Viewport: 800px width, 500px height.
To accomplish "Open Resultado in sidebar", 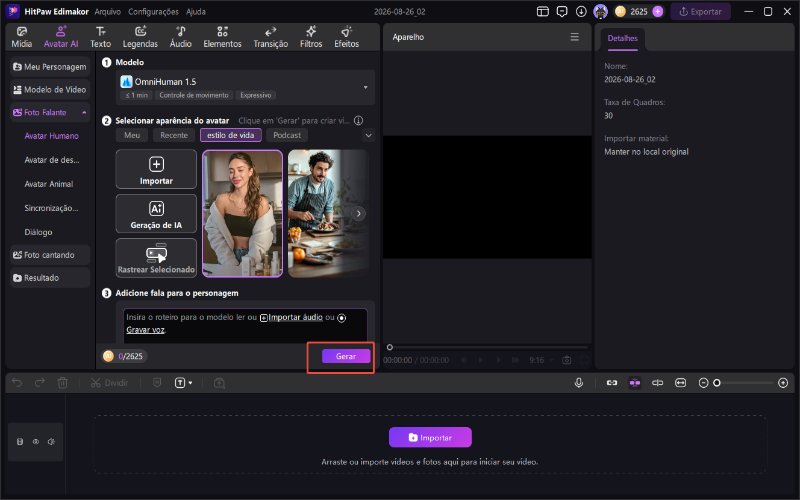I will (49, 278).
